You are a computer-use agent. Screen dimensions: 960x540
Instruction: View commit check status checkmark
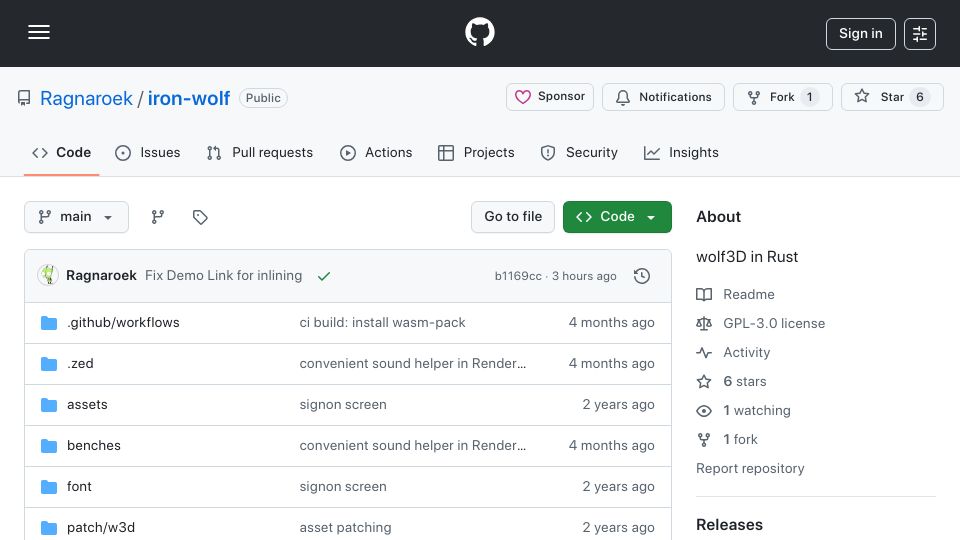324,276
